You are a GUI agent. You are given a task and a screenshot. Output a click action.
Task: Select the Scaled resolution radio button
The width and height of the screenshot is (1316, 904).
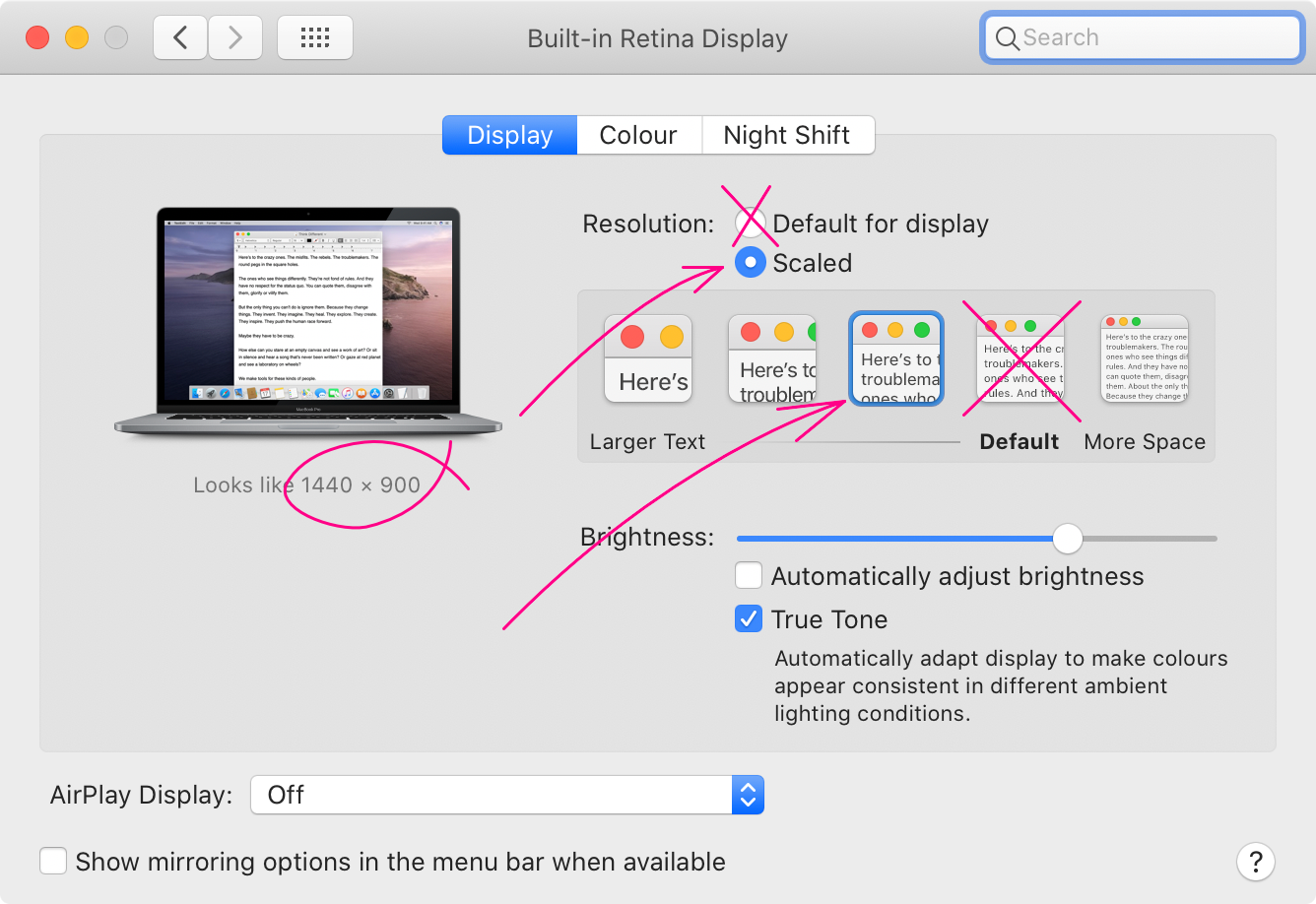coord(751,263)
